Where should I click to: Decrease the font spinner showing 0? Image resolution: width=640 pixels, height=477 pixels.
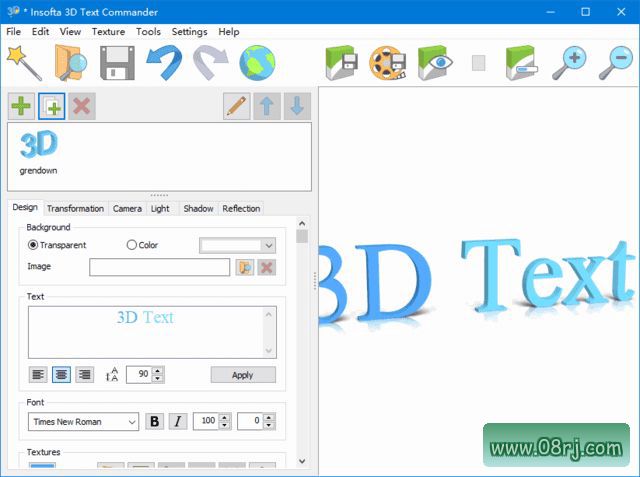(269, 426)
